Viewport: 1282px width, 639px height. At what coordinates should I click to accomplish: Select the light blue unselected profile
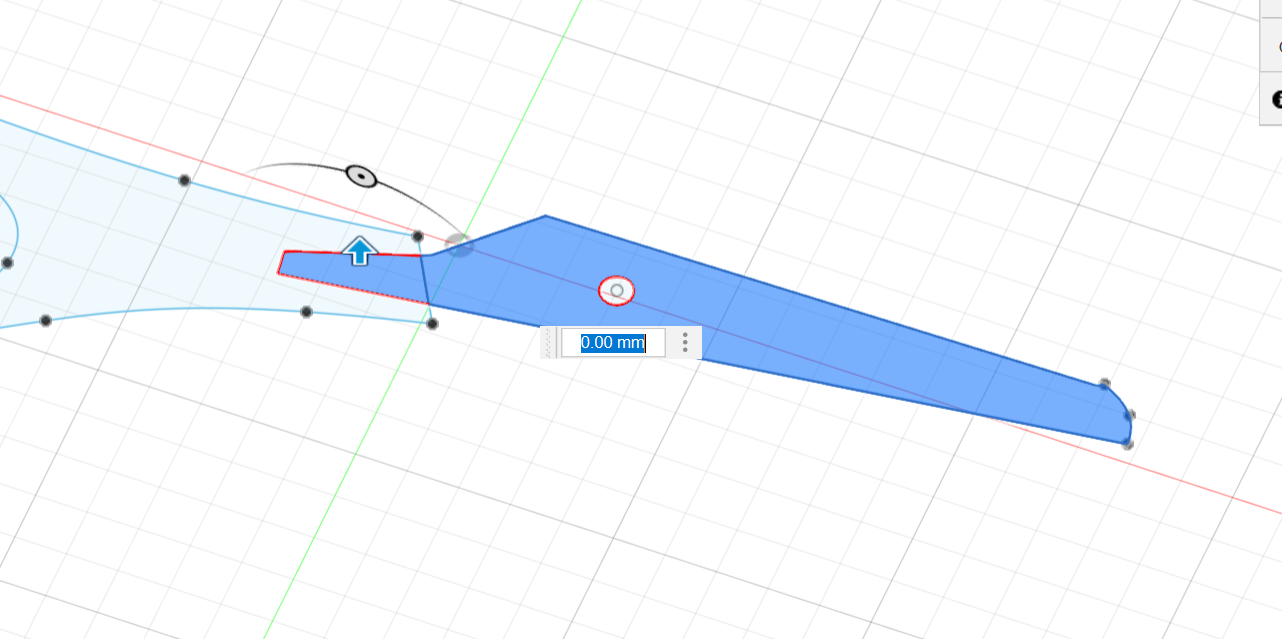click(150, 250)
